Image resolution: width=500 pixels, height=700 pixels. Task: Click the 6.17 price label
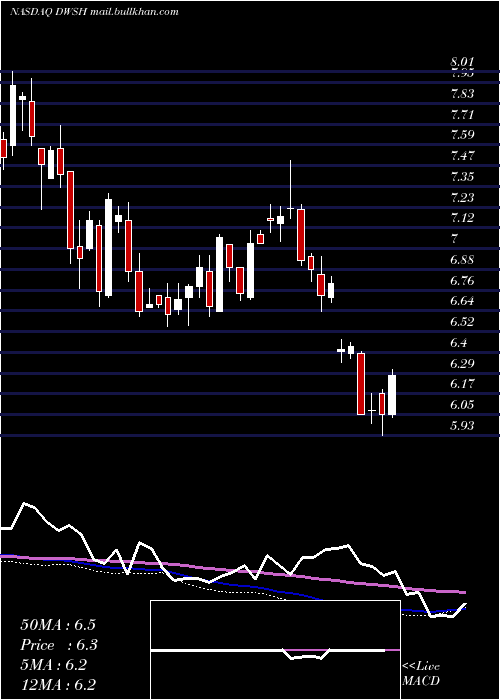click(x=462, y=384)
